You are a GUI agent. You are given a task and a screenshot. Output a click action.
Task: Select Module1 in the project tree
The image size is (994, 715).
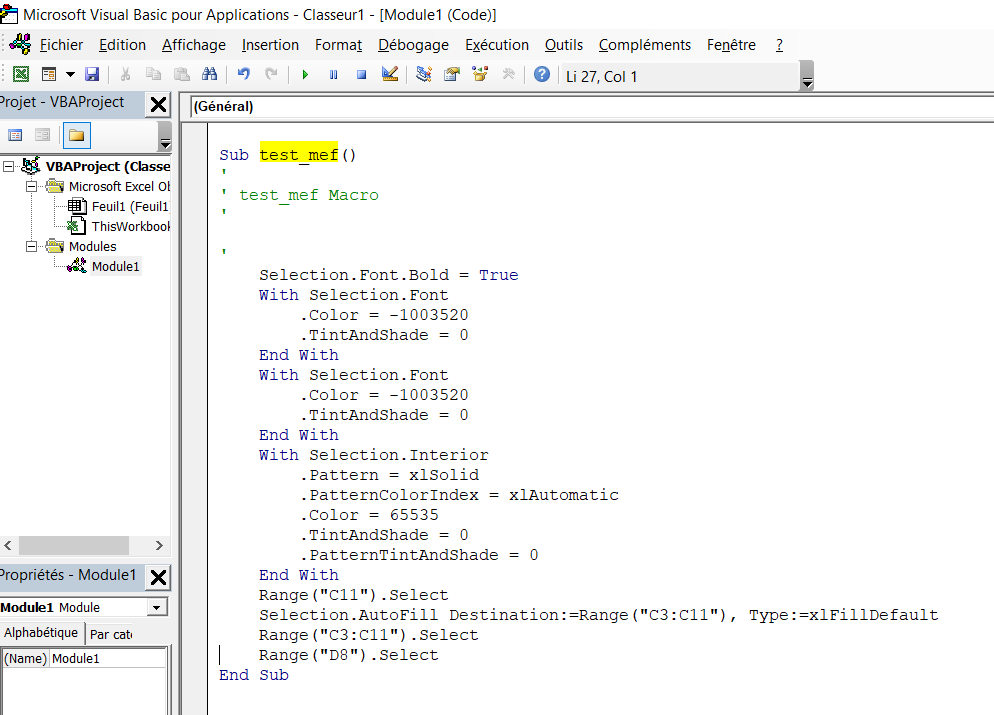tap(115, 266)
